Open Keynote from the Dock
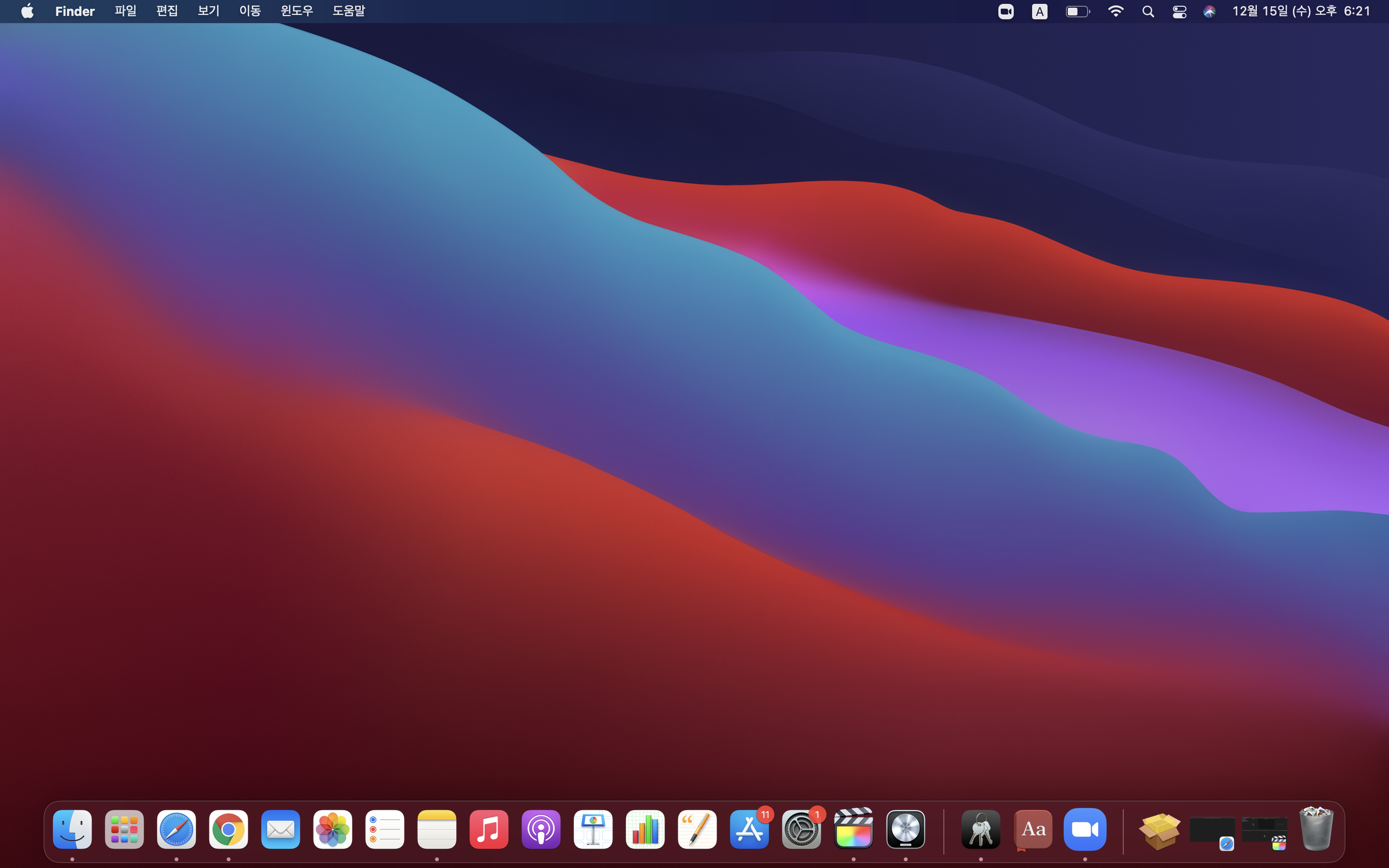Viewport: 1389px width, 868px height. (x=593, y=829)
